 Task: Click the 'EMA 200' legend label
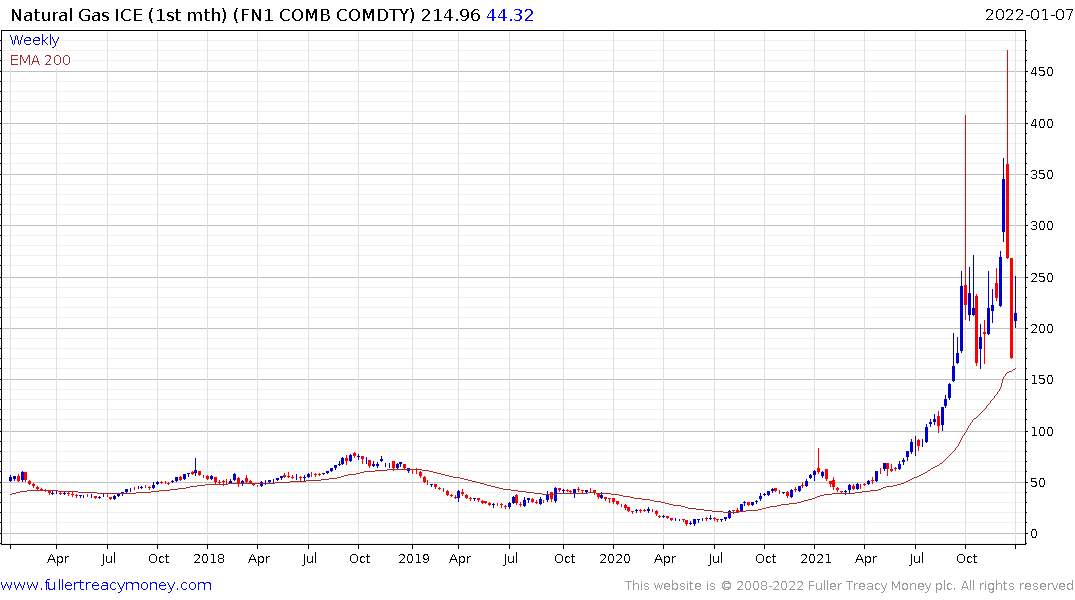tap(40, 60)
